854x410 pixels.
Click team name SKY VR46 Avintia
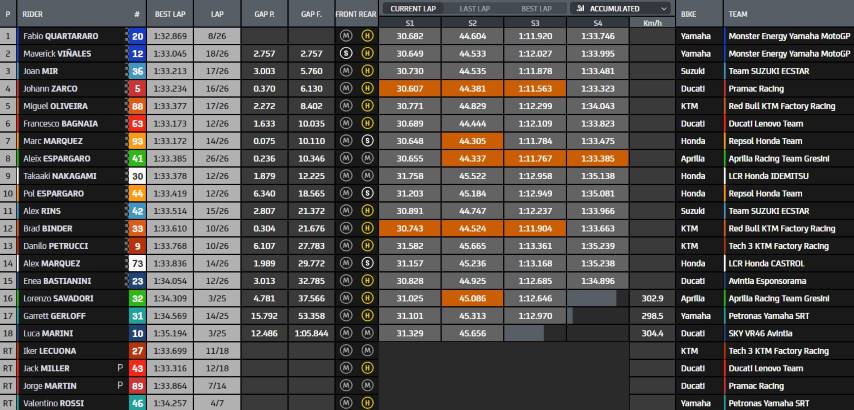[760, 333]
